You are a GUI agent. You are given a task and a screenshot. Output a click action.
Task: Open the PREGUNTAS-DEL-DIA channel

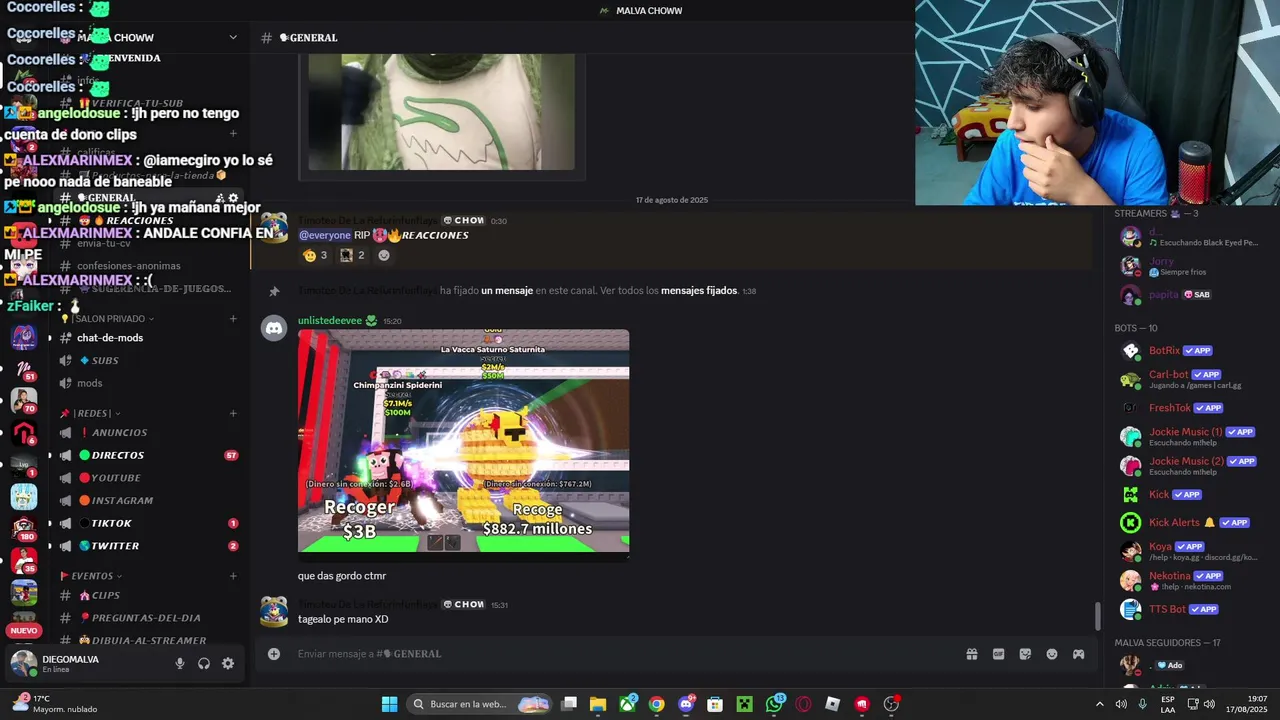(x=148, y=618)
